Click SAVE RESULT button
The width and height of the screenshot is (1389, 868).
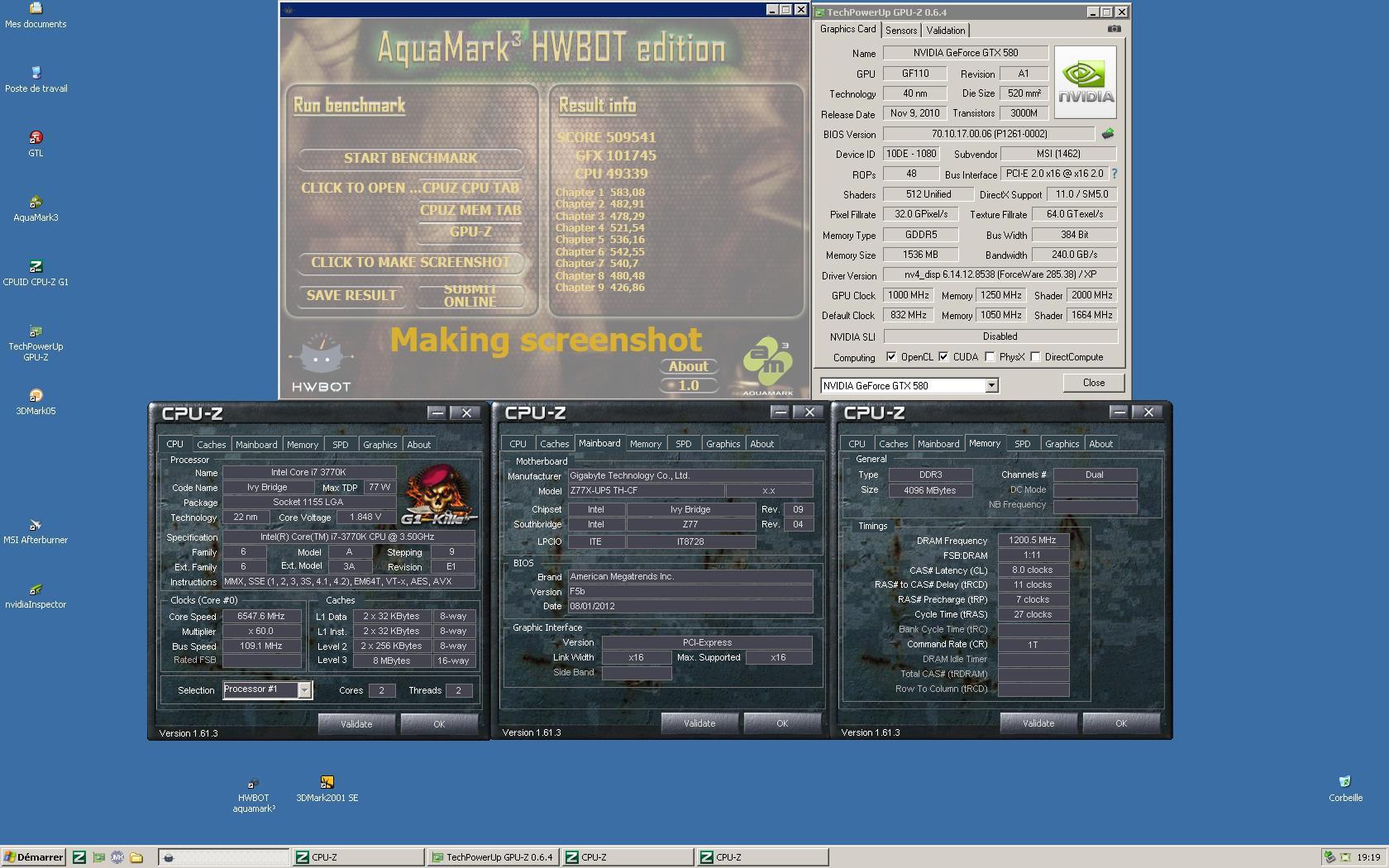point(351,295)
